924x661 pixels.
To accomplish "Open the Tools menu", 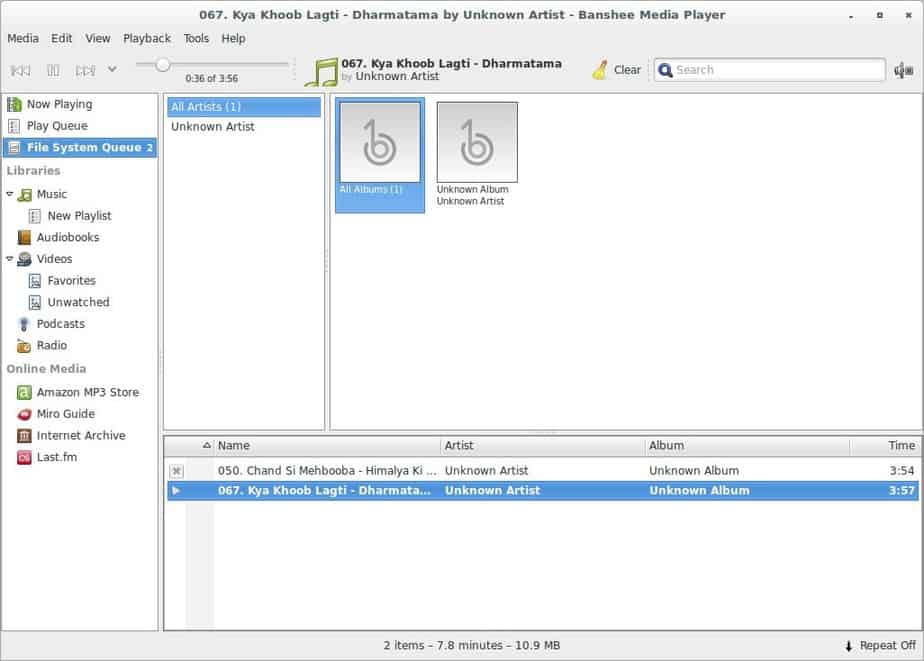I will tap(196, 38).
